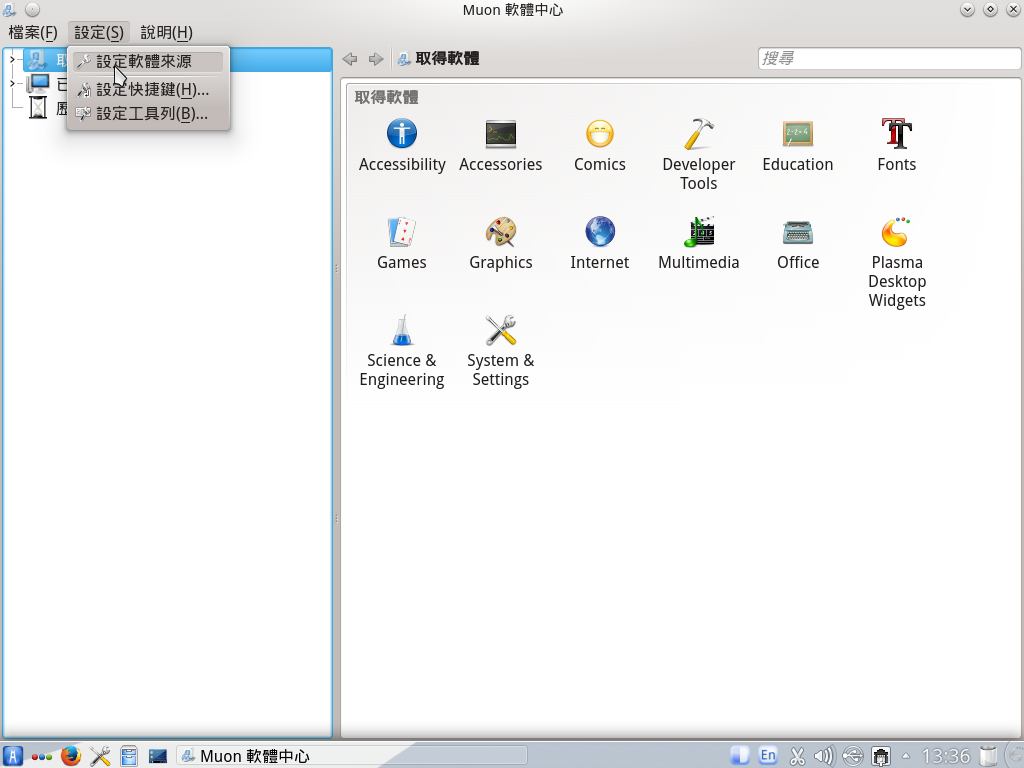
Task: Choose 設定快捷鍵(H)... menu entry
Action: coord(152,89)
